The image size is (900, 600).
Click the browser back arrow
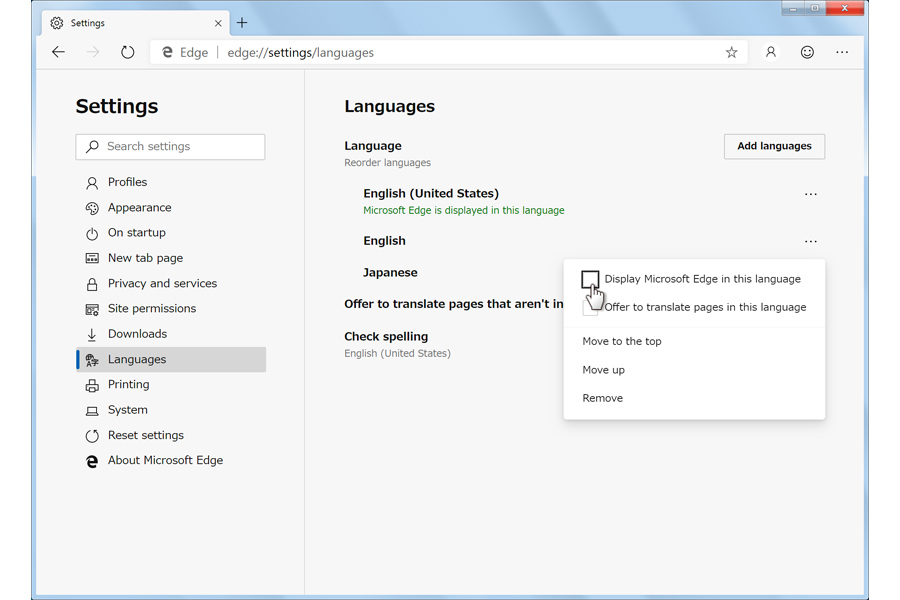(x=59, y=52)
